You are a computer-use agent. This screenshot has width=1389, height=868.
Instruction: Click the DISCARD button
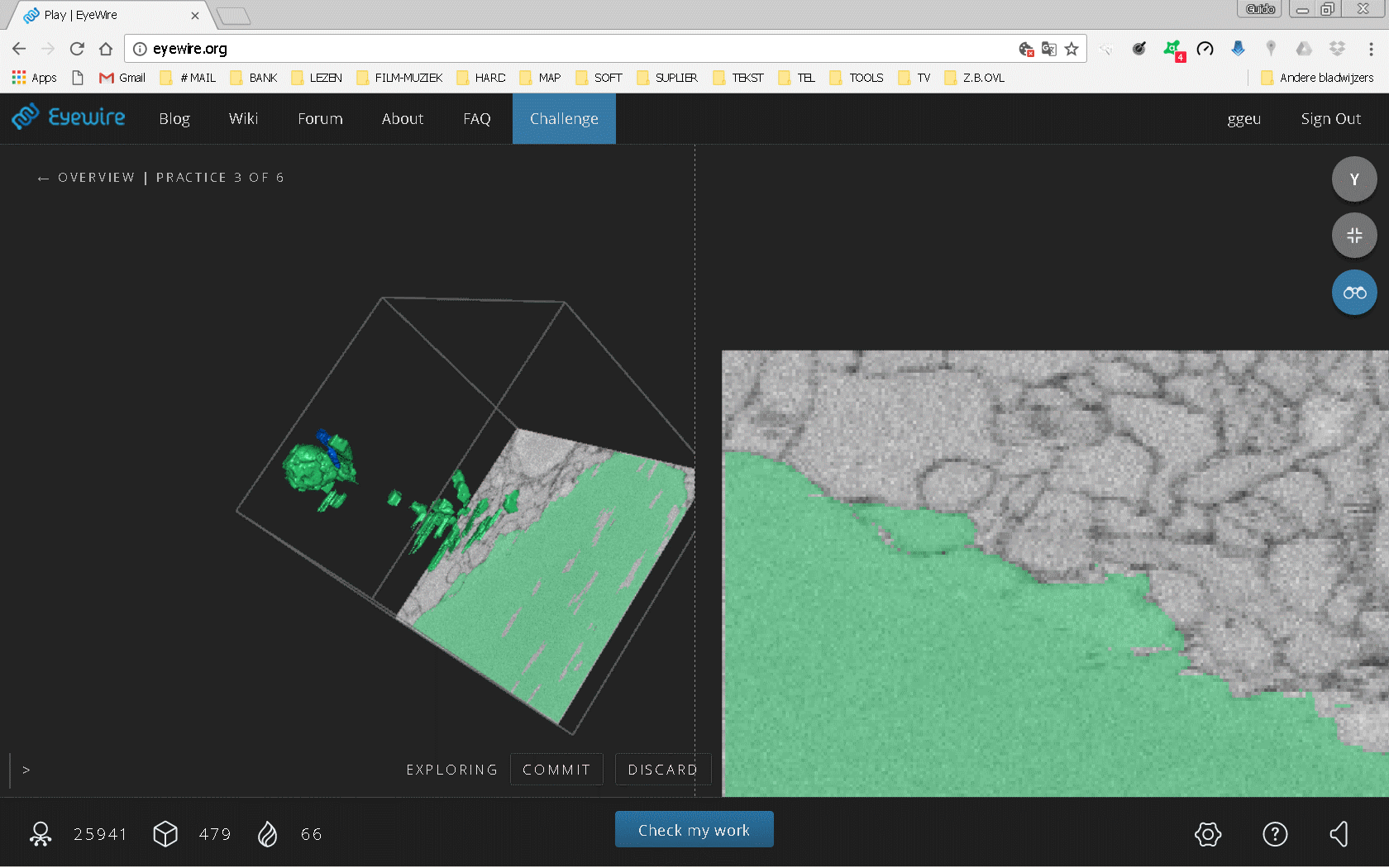coord(662,770)
